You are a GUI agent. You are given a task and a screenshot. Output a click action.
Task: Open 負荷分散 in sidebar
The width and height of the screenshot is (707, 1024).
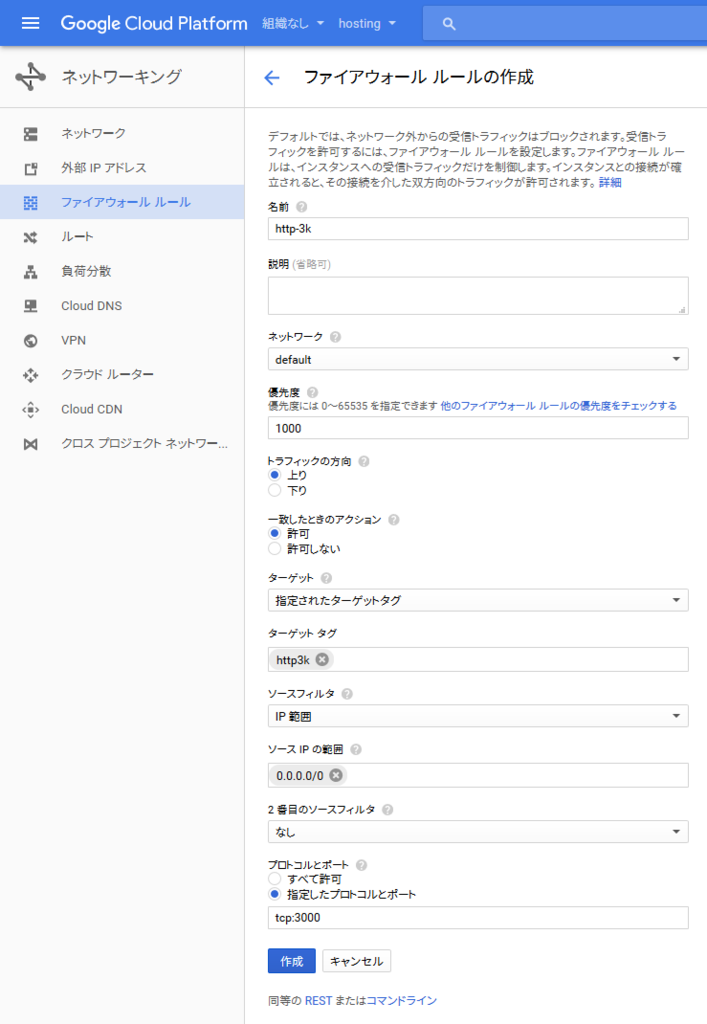[x=122, y=272]
